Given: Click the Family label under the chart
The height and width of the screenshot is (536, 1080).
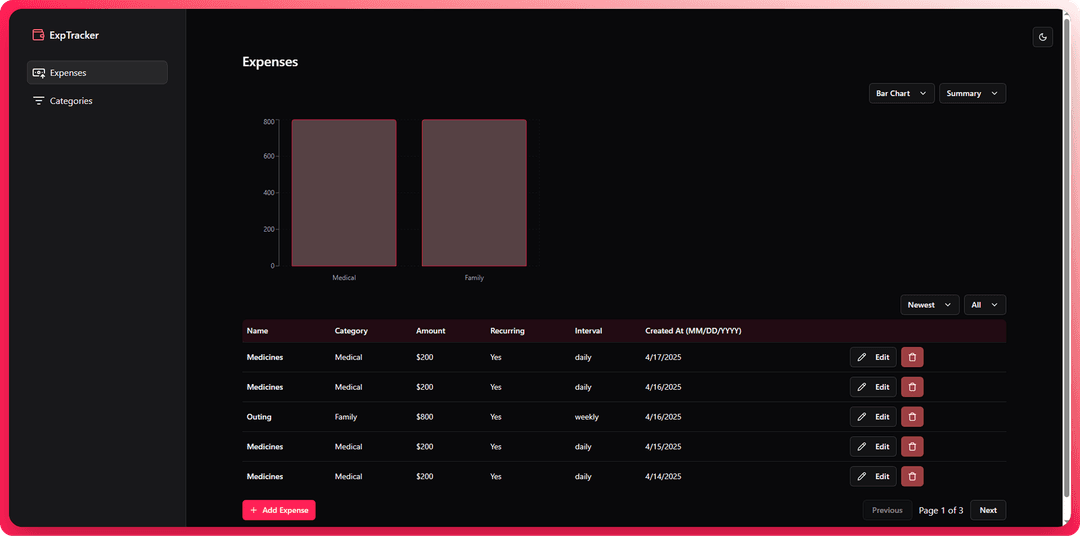Looking at the screenshot, I should click(474, 278).
